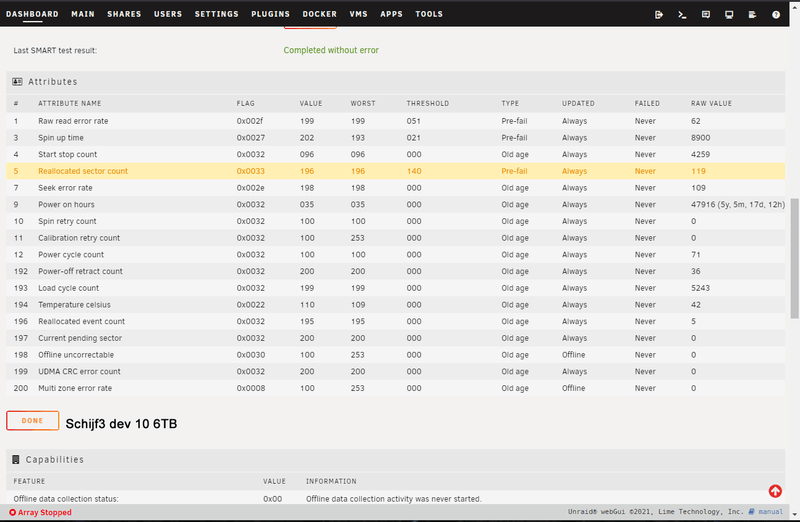This screenshot has width=800, height=522.
Task: Click the Threshold column header
Action: (x=428, y=103)
